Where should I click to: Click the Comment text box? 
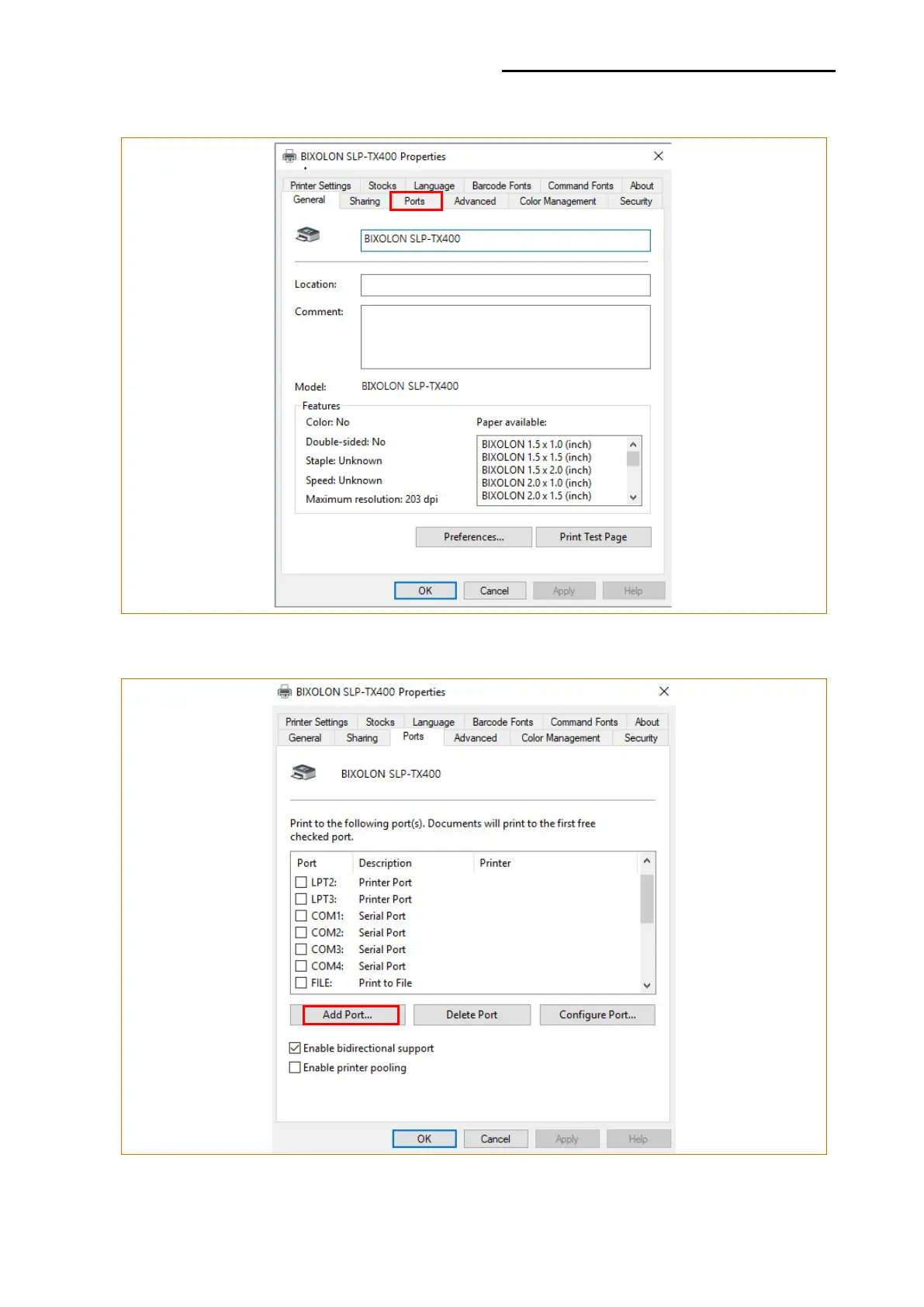[x=505, y=337]
